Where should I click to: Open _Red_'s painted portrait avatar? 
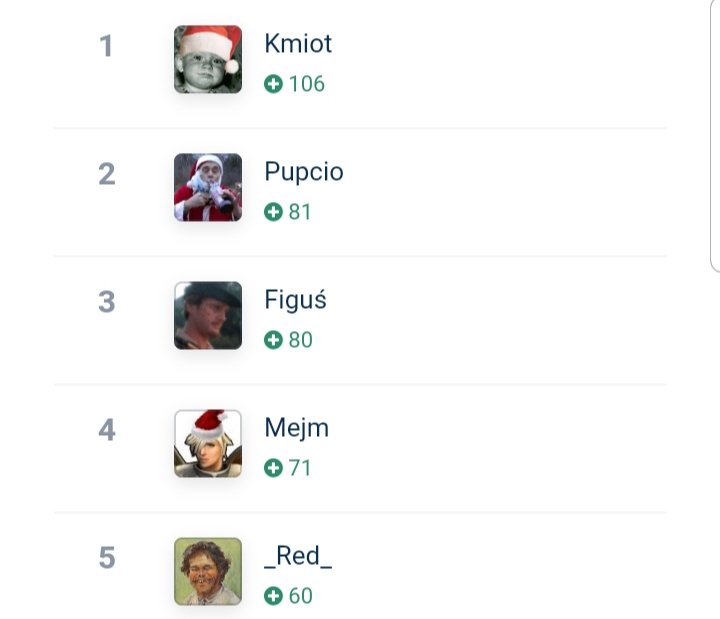pos(208,572)
